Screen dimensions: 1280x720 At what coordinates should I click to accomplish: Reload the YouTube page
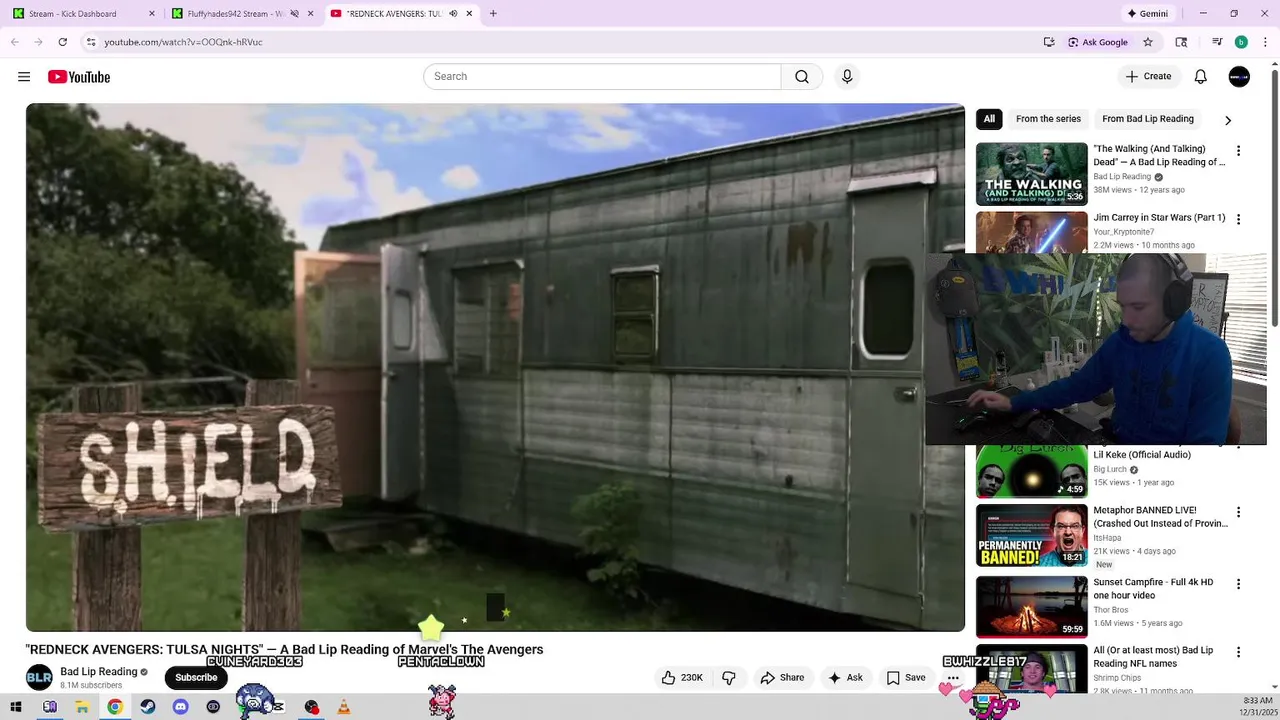[x=62, y=42]
